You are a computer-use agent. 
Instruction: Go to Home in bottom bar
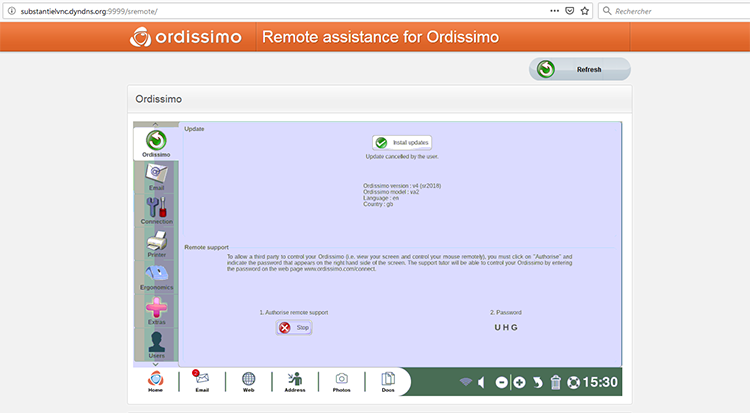(155, 382)
